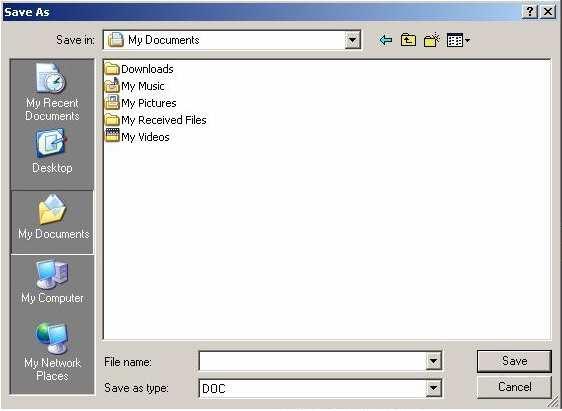Image resolution: width=562 pixels, height=411 pixels.
Task: Click the Cancel button
Action: (514, 387)
